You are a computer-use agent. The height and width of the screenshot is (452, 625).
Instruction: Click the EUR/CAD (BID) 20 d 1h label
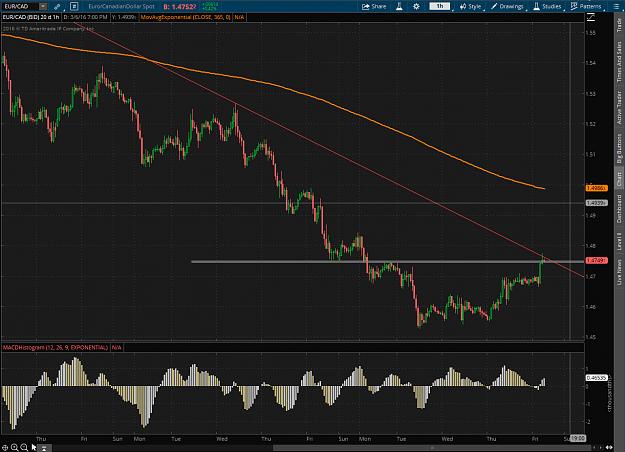coord(31,17)
